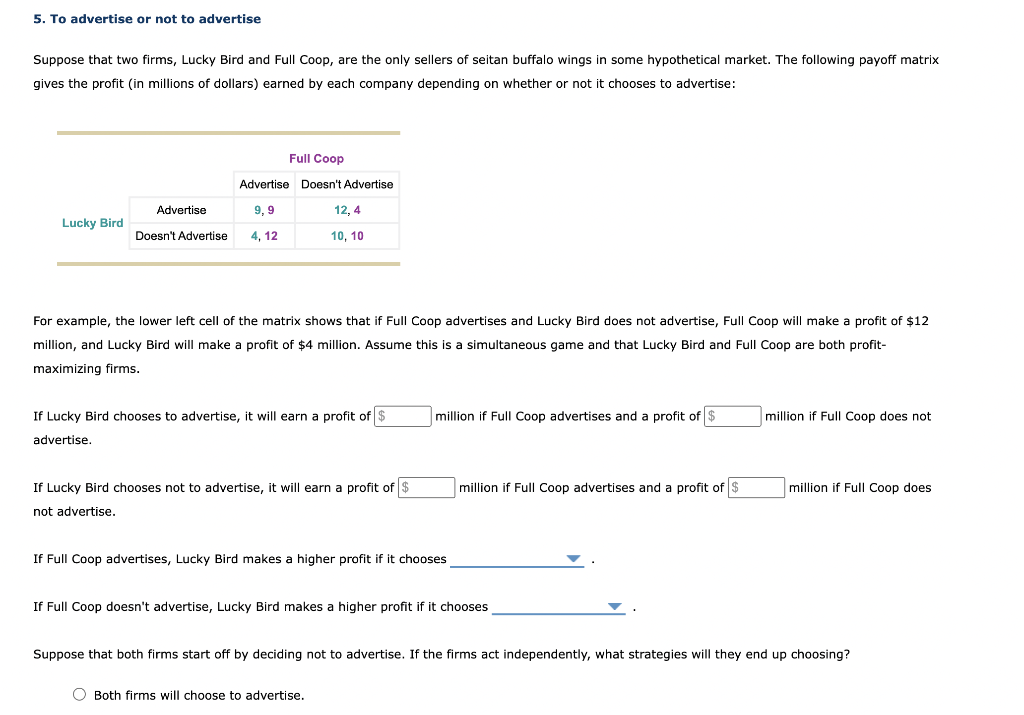Click the "5. To advertise or not to advertise" heading

146,18
